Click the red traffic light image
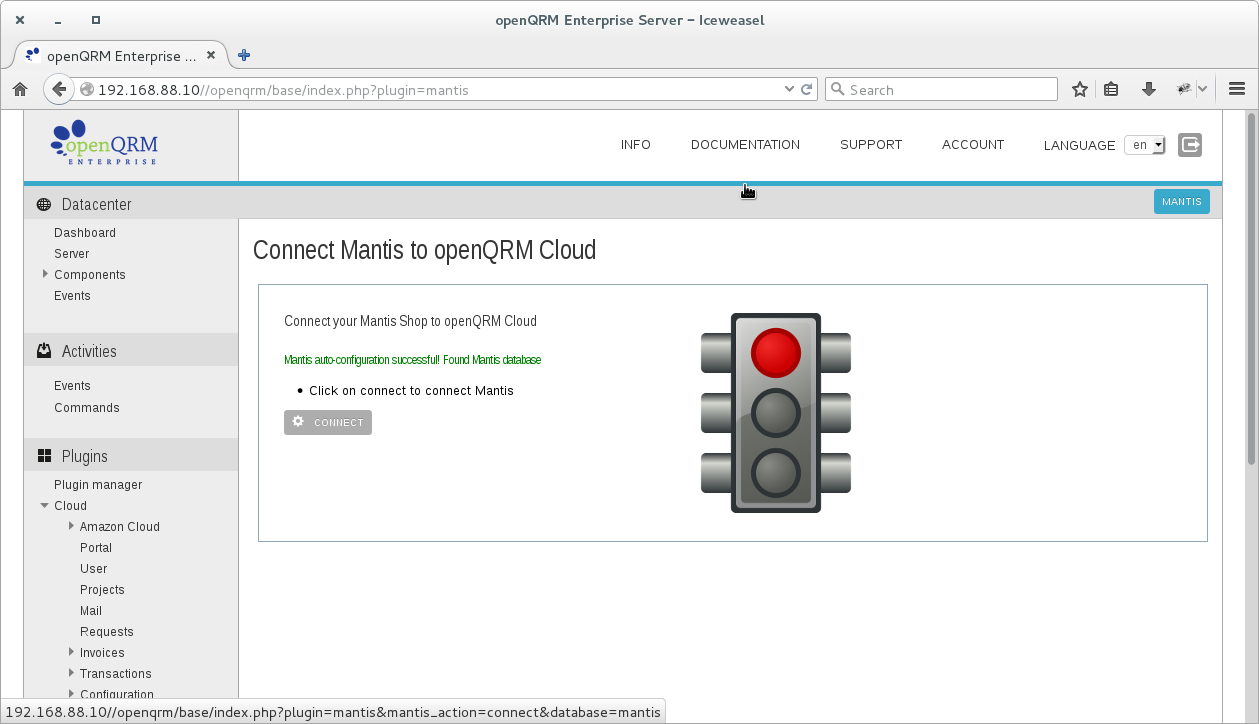The width and height of the screenshot is (1259, 724). click(x=776, y=412)
